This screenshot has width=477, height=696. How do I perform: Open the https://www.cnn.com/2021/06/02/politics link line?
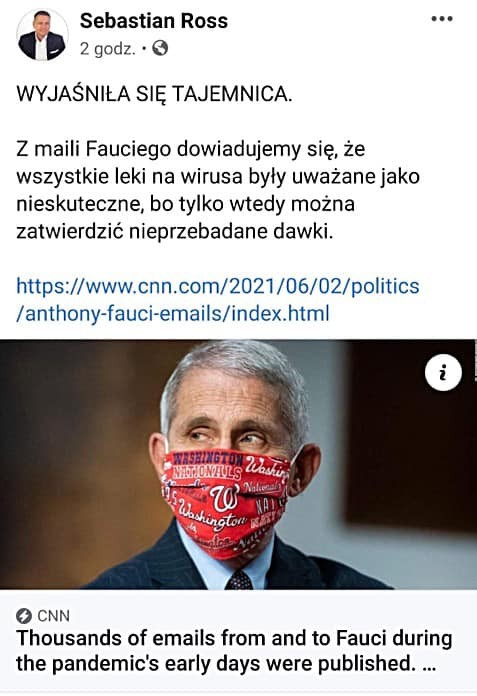pos(218,286)
